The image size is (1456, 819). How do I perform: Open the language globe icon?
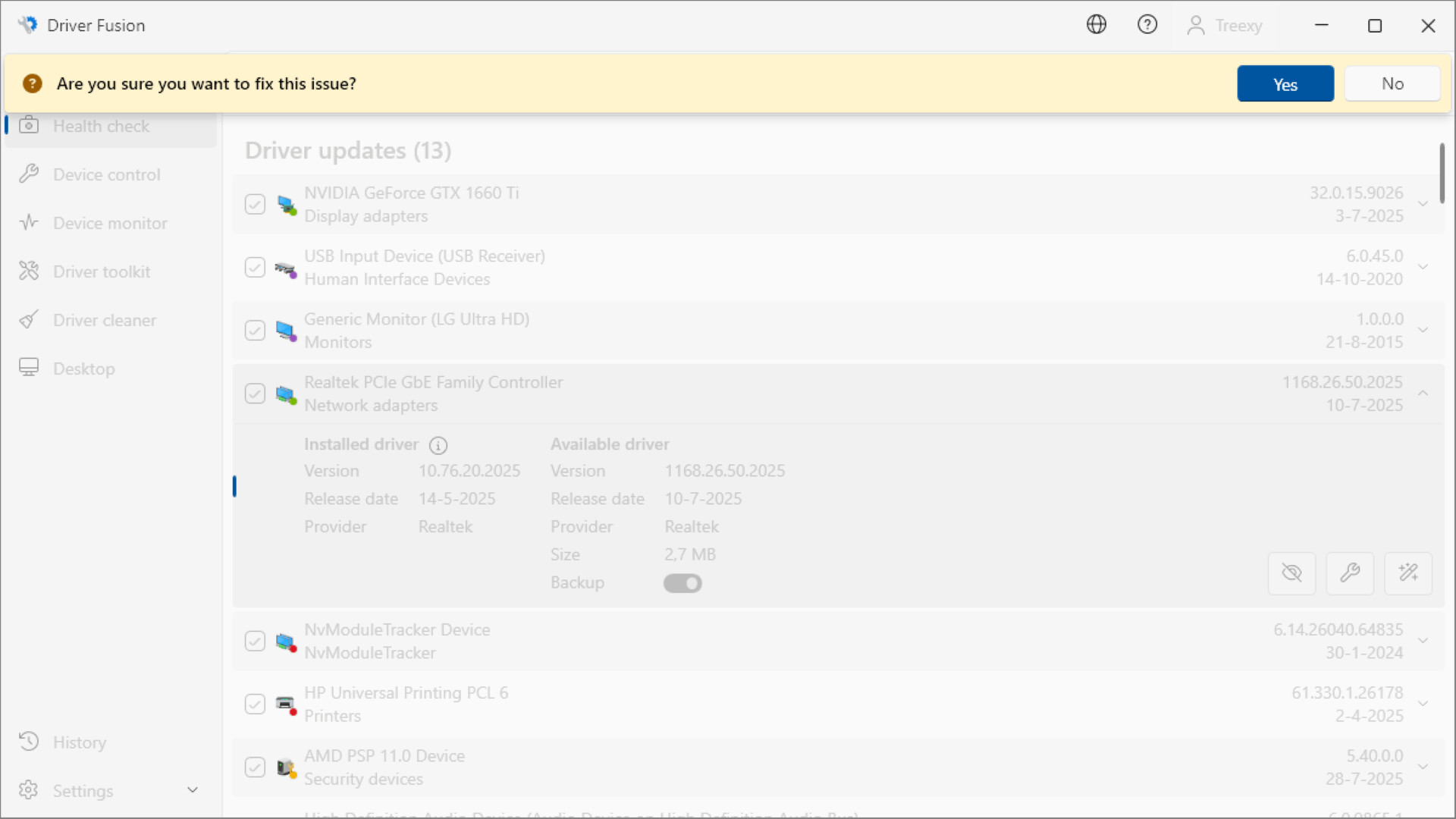1096,24
